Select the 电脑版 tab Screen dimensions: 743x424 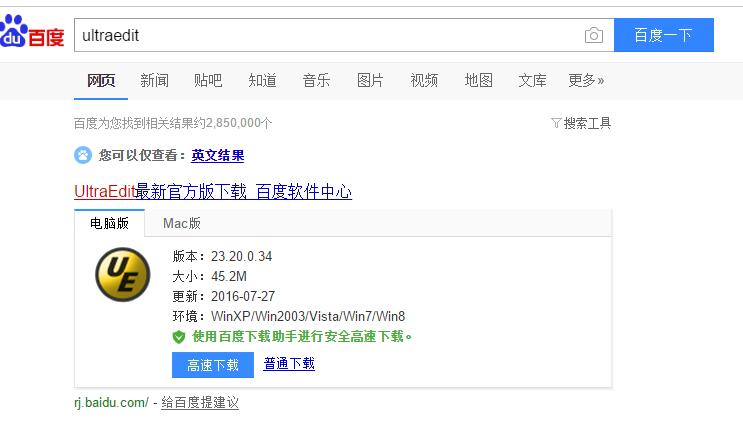click(109, 223)
